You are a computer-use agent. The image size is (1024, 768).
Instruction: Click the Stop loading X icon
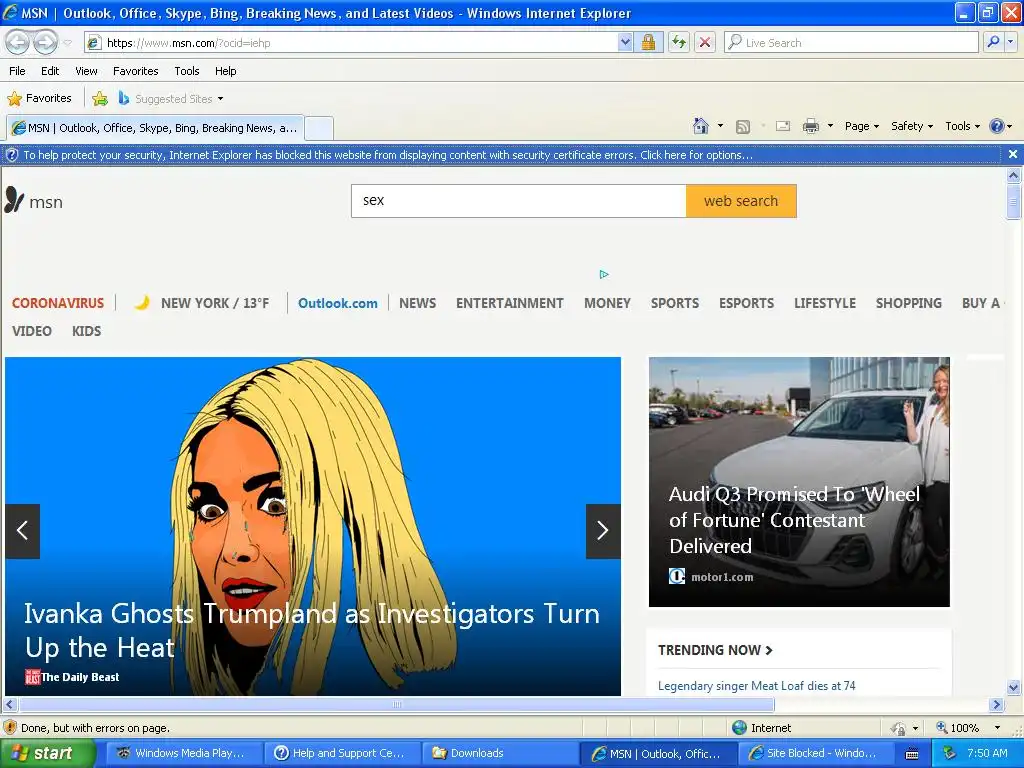tap(705, 42)
